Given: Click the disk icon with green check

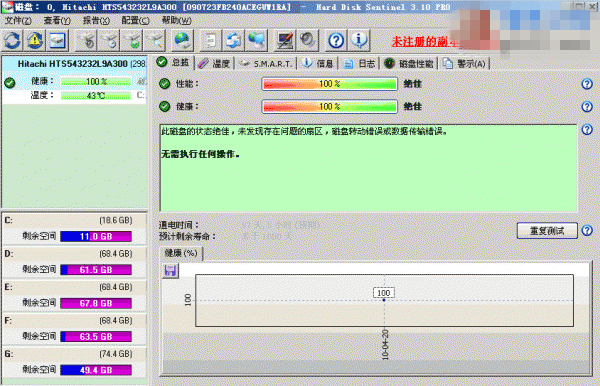Looking at the screenshot, I should tap(132, 40).
